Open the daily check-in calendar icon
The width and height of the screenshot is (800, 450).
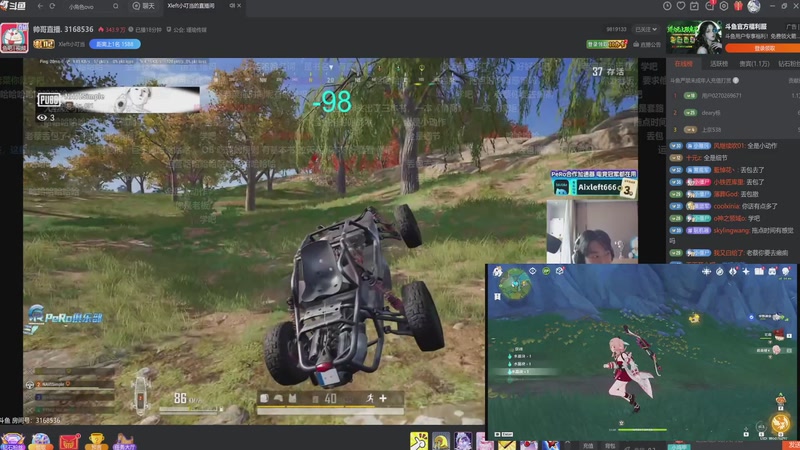tap(694, 6)
